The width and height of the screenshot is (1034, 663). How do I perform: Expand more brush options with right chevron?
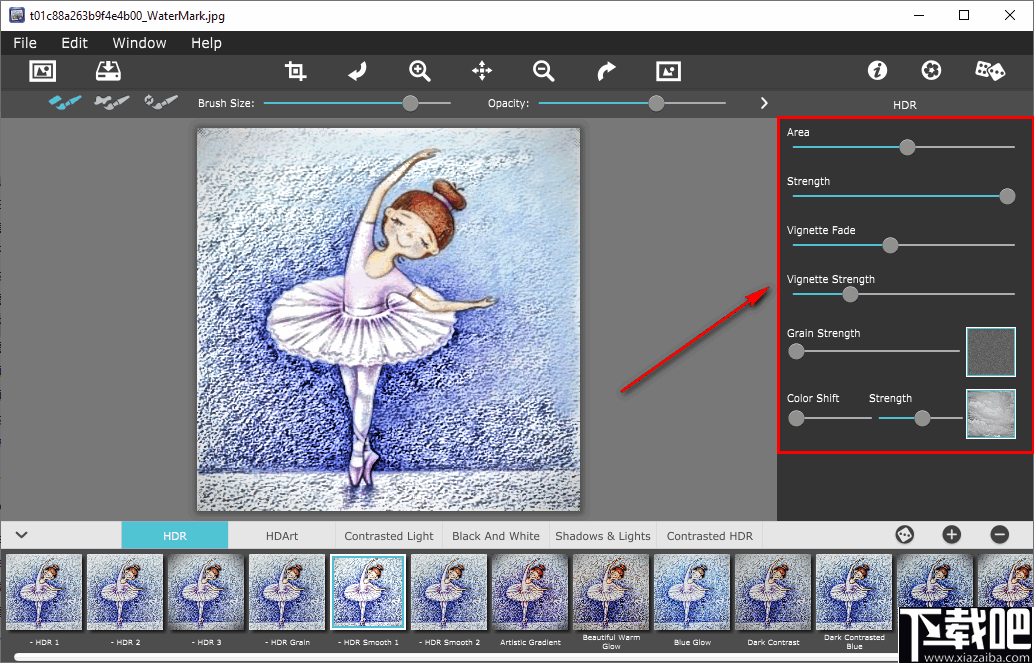(763, 102)
